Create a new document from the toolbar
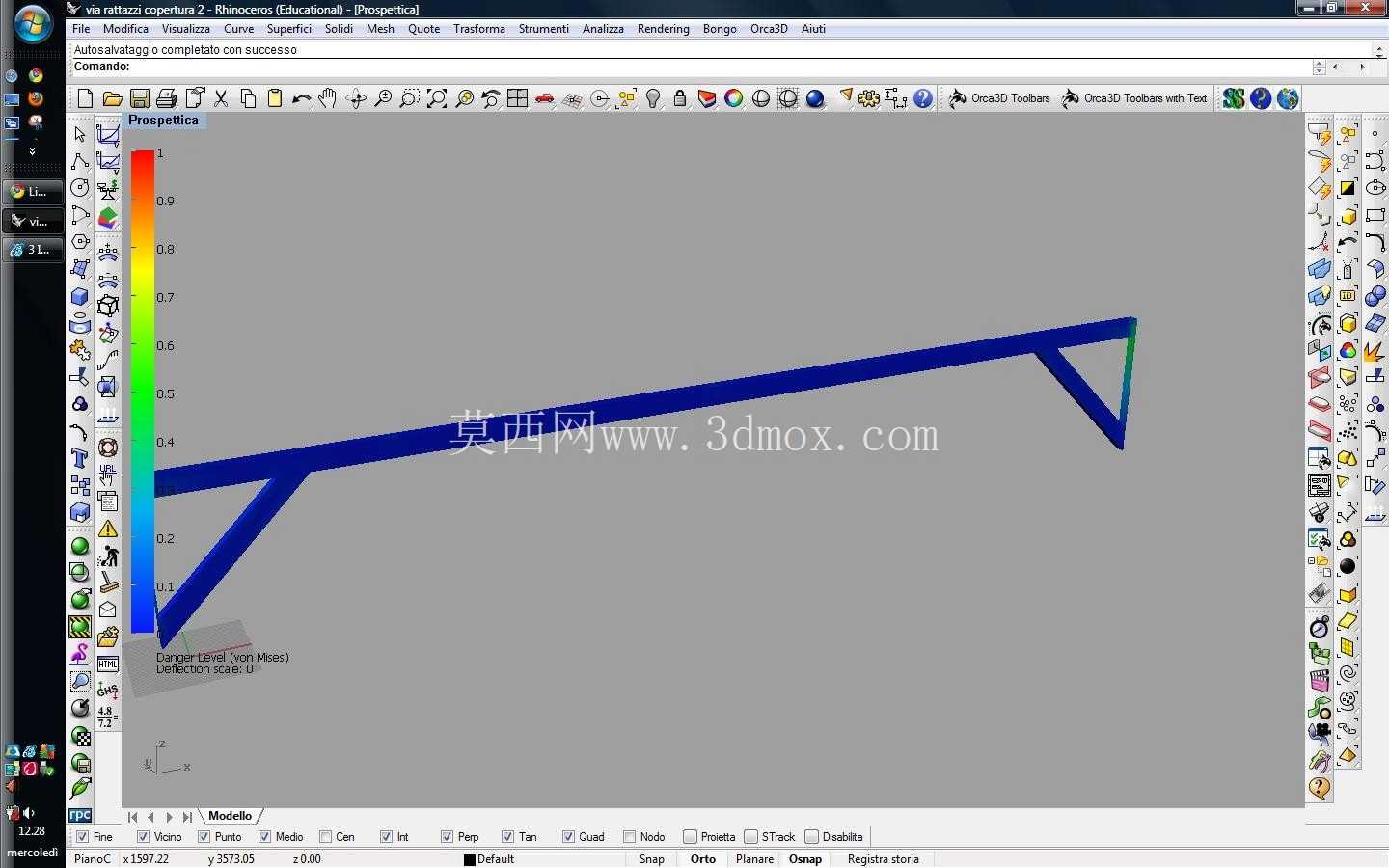Image resolution: width=1389 pixels, height=868 pixels. click(85, 98)
